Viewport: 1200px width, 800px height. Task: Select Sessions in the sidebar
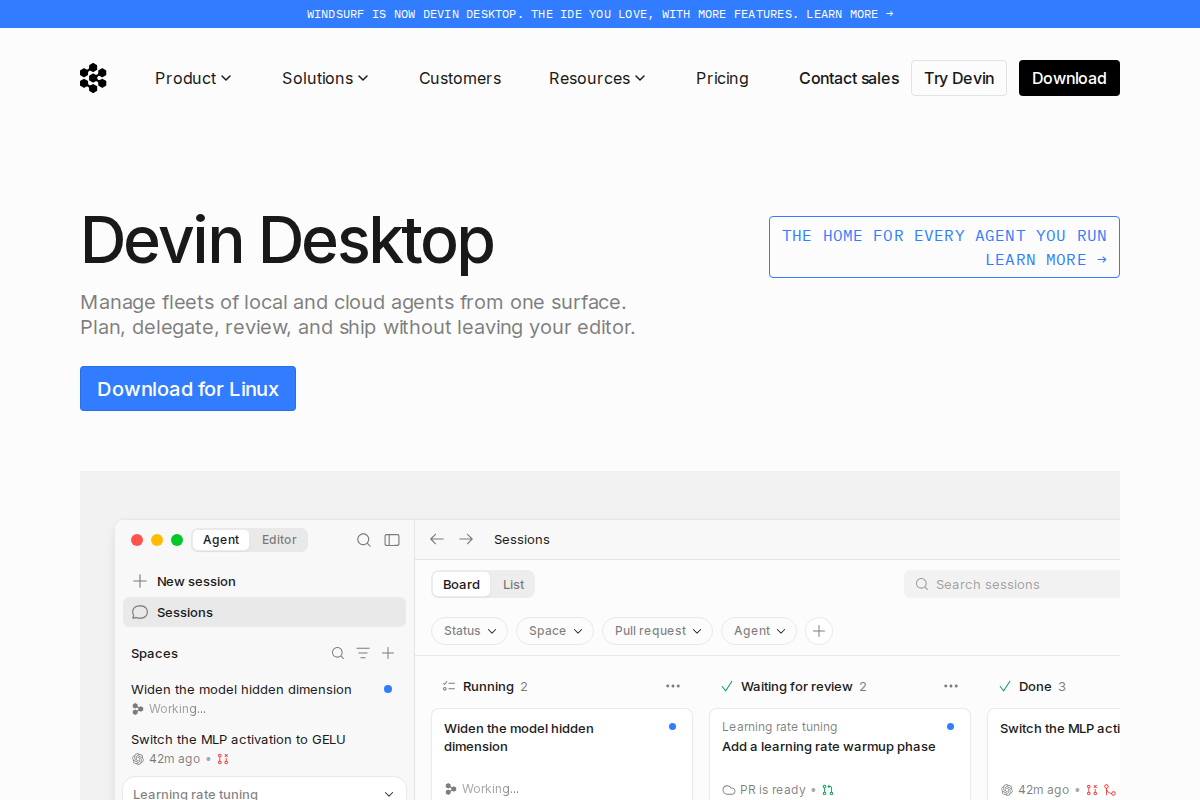point(264,612)
